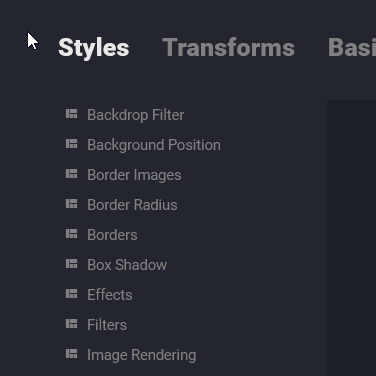Open the Backdrop Filter link

point(135,115)
